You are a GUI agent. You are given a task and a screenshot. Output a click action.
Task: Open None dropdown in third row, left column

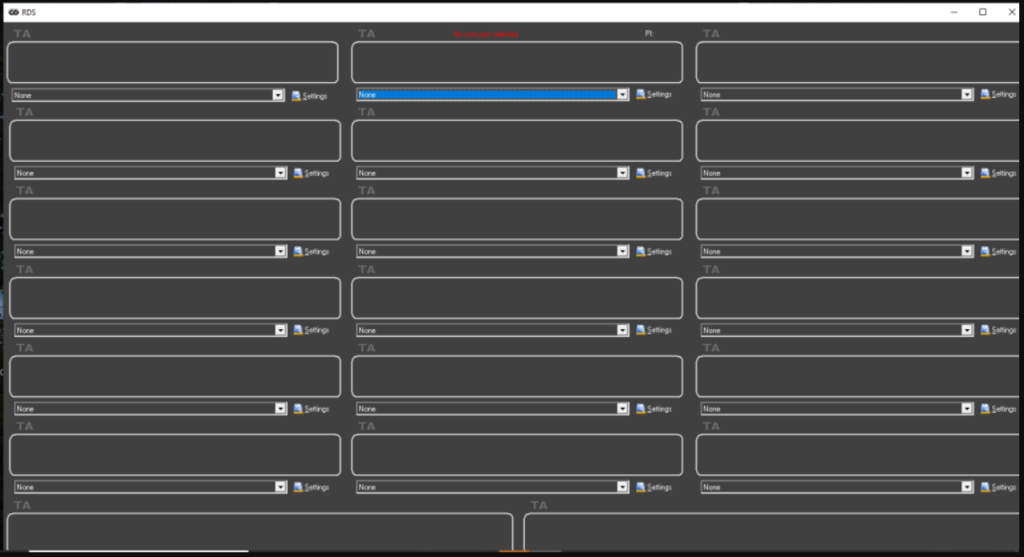coord(150,251)
